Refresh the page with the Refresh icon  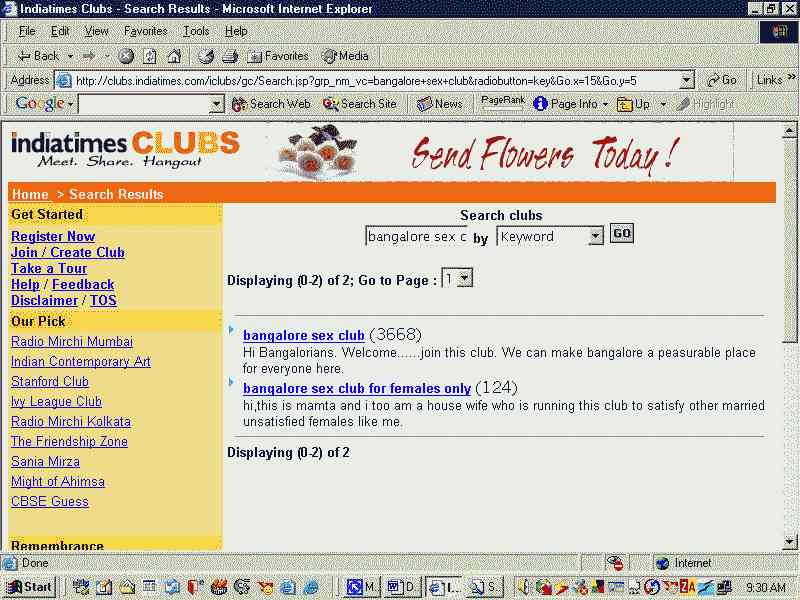tap(149, 56)
